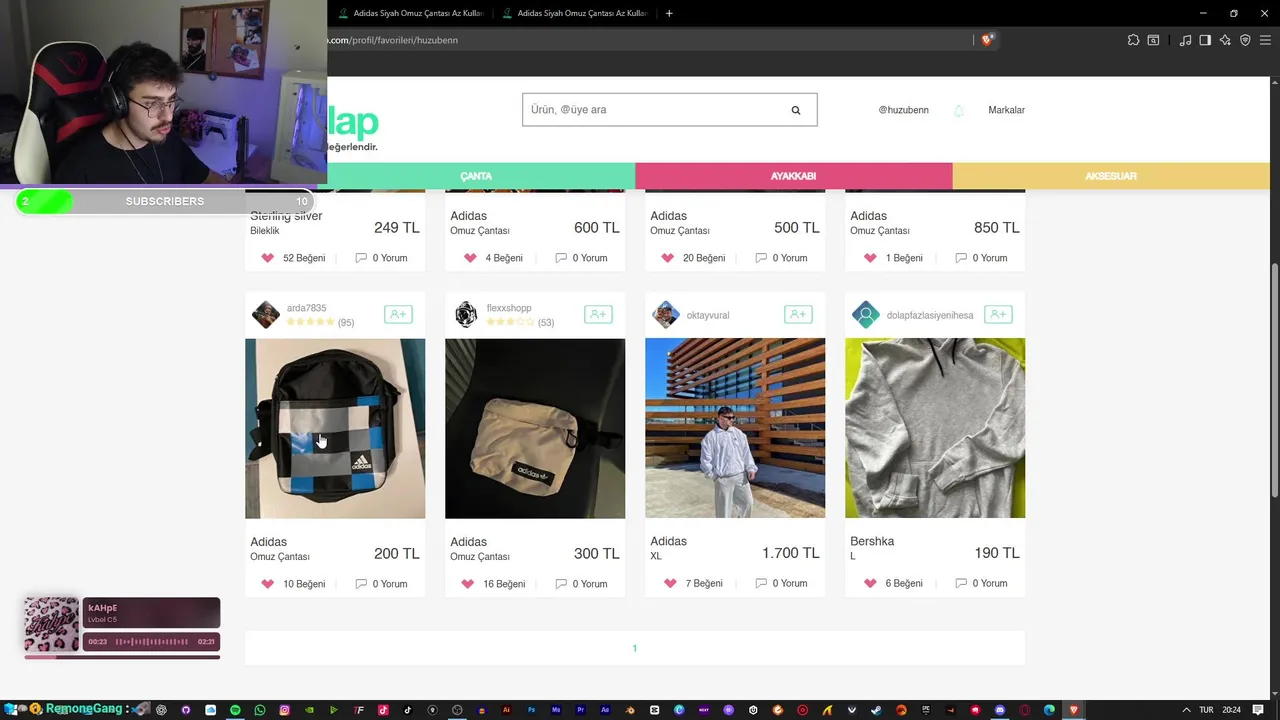The height and width of the screenshot is (720, 1280).
Task: Open the @huzubenn profile link
Action: [903, 110]
